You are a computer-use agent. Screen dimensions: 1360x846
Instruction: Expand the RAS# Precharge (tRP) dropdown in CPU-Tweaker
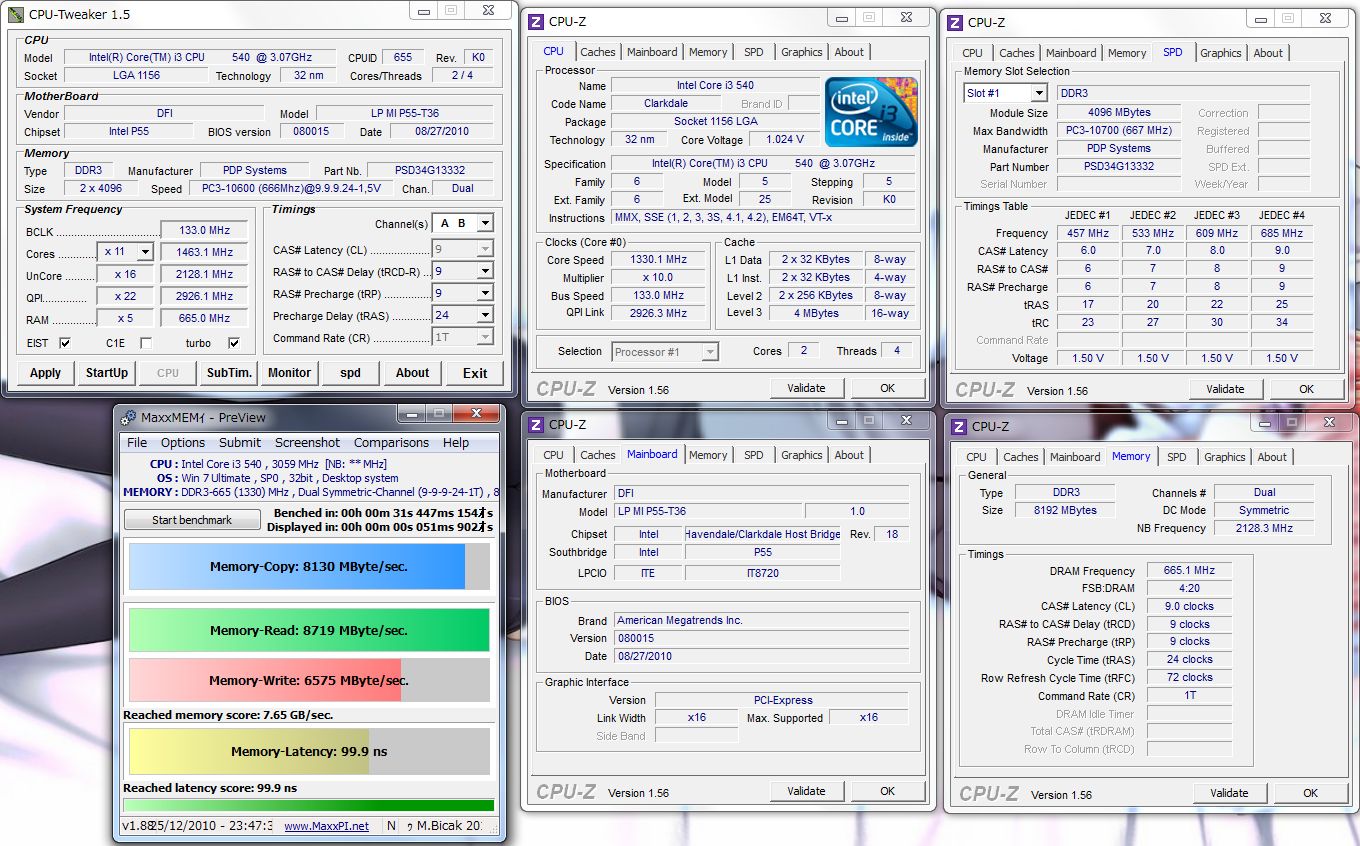[485, 293]
